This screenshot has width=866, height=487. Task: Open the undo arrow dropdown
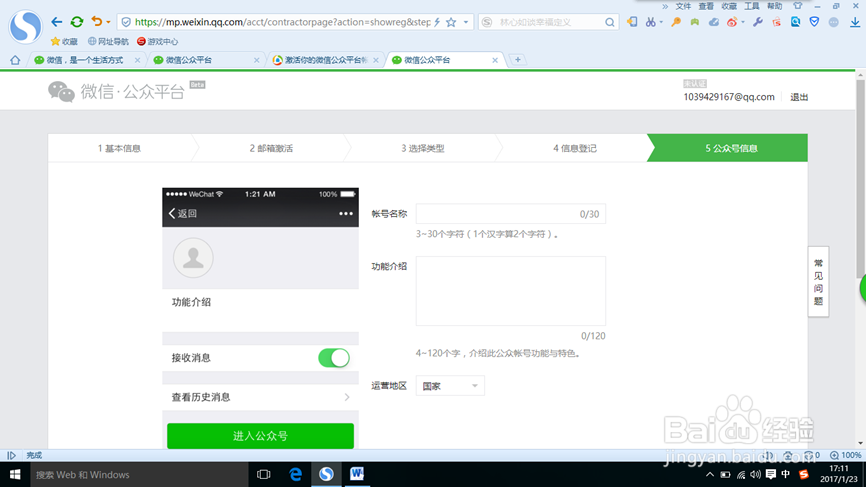(108, 23)
